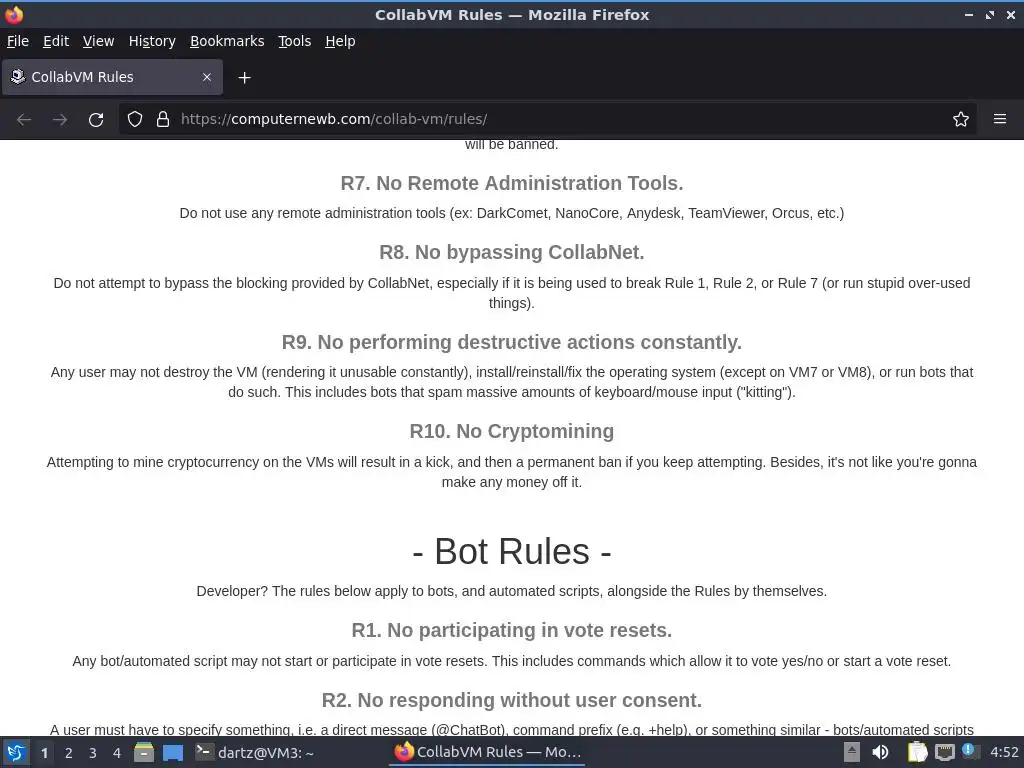Click the 'Attempting to mine cryptocurrency' paragraph
The image size is (1024, 768).
click(x=512, y=472)
